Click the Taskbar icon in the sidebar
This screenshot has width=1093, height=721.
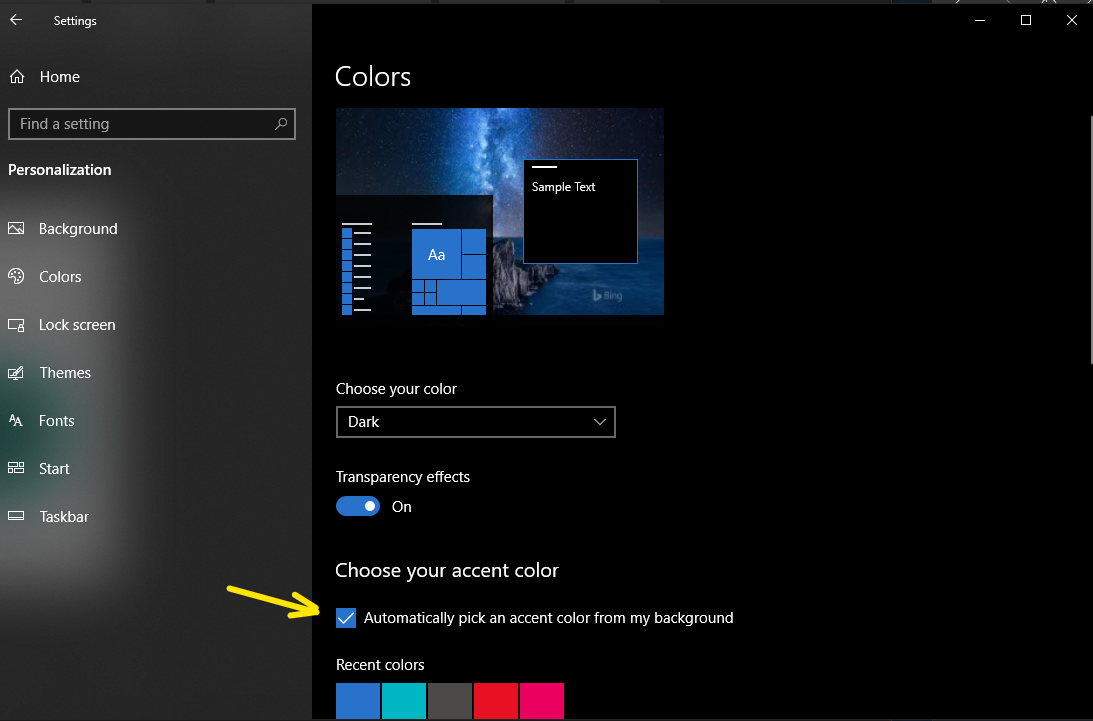click(x=16, y=516)
